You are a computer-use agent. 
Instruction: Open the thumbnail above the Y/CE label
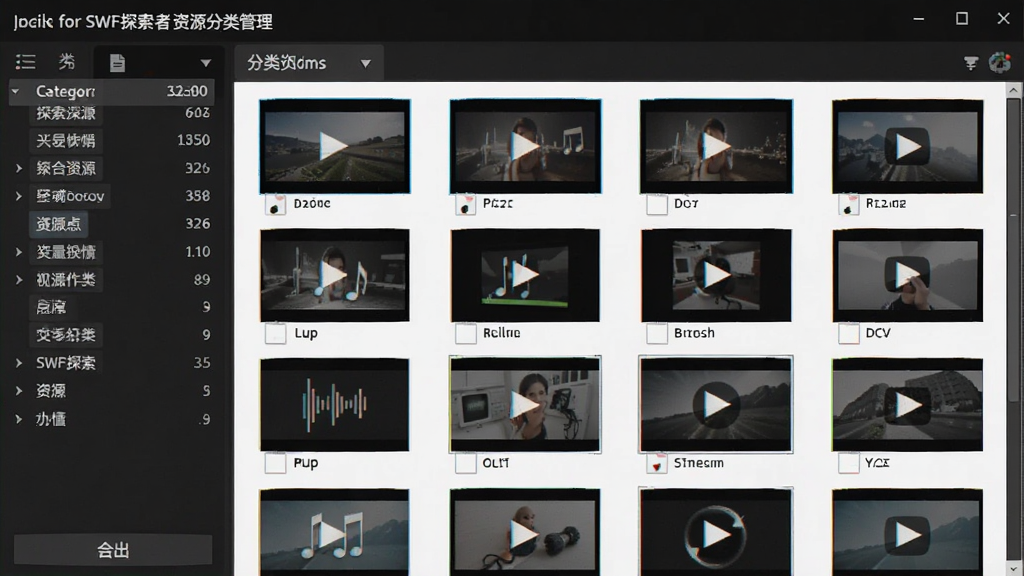click(907, 404)
